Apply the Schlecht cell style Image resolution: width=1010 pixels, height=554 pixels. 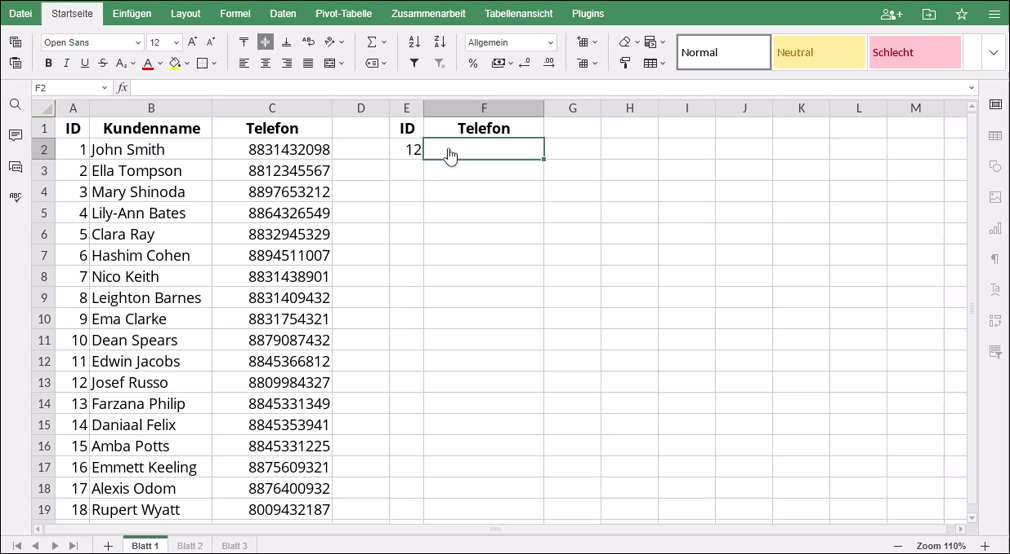[915, 53]
